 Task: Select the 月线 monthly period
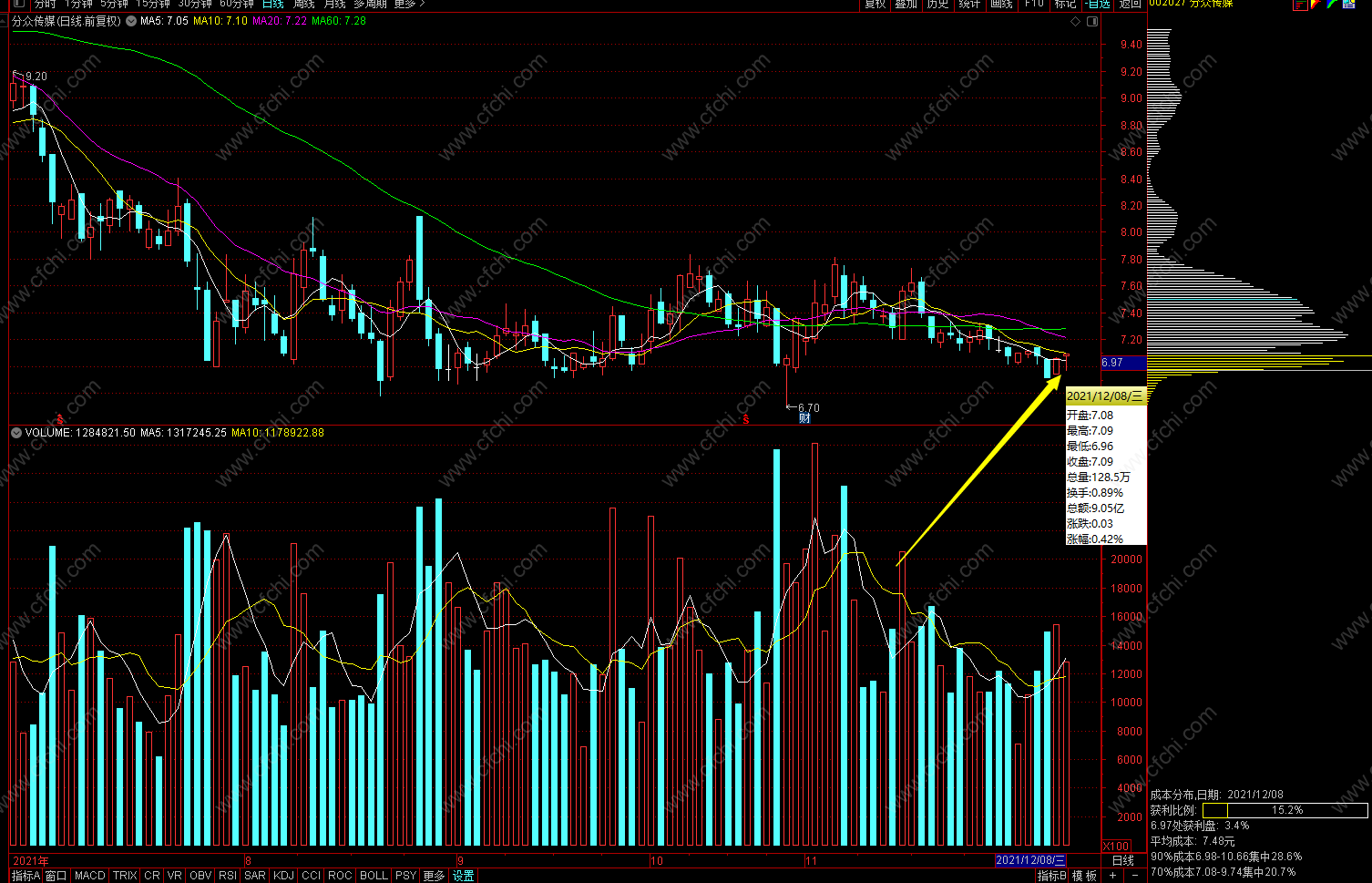click(335, 4)
